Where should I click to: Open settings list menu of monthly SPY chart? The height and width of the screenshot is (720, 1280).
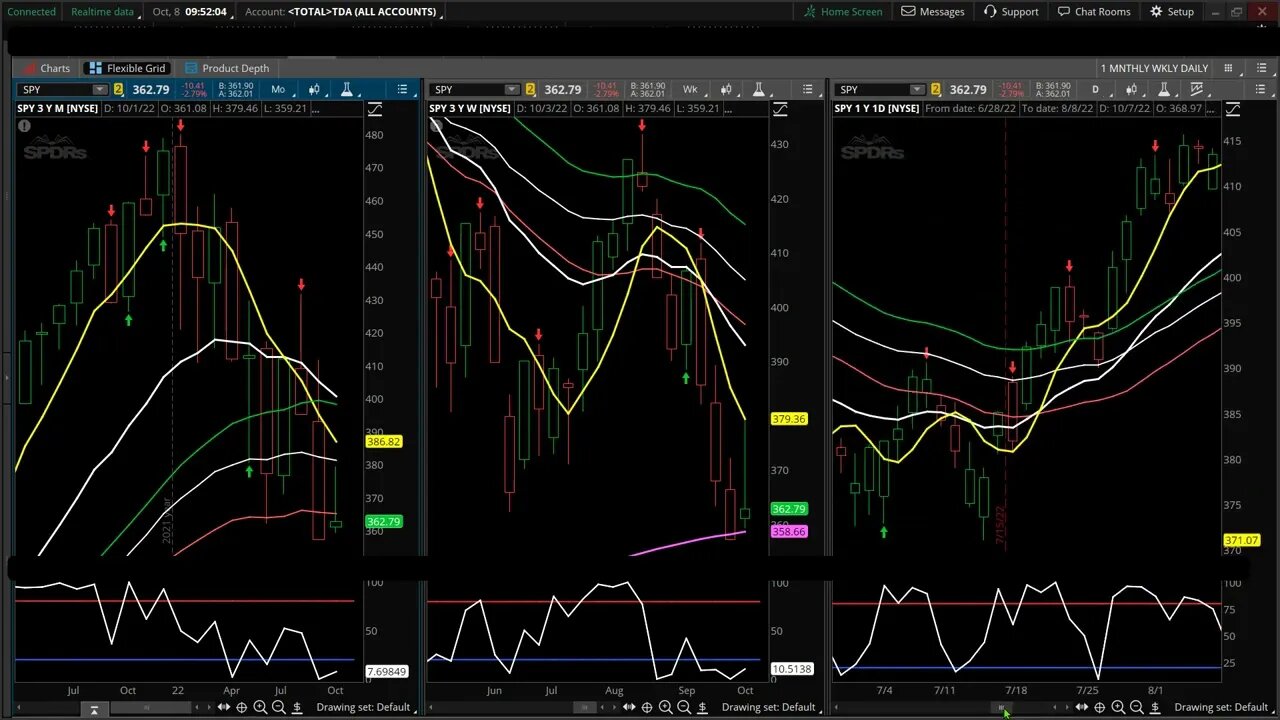tap(402, 90)
